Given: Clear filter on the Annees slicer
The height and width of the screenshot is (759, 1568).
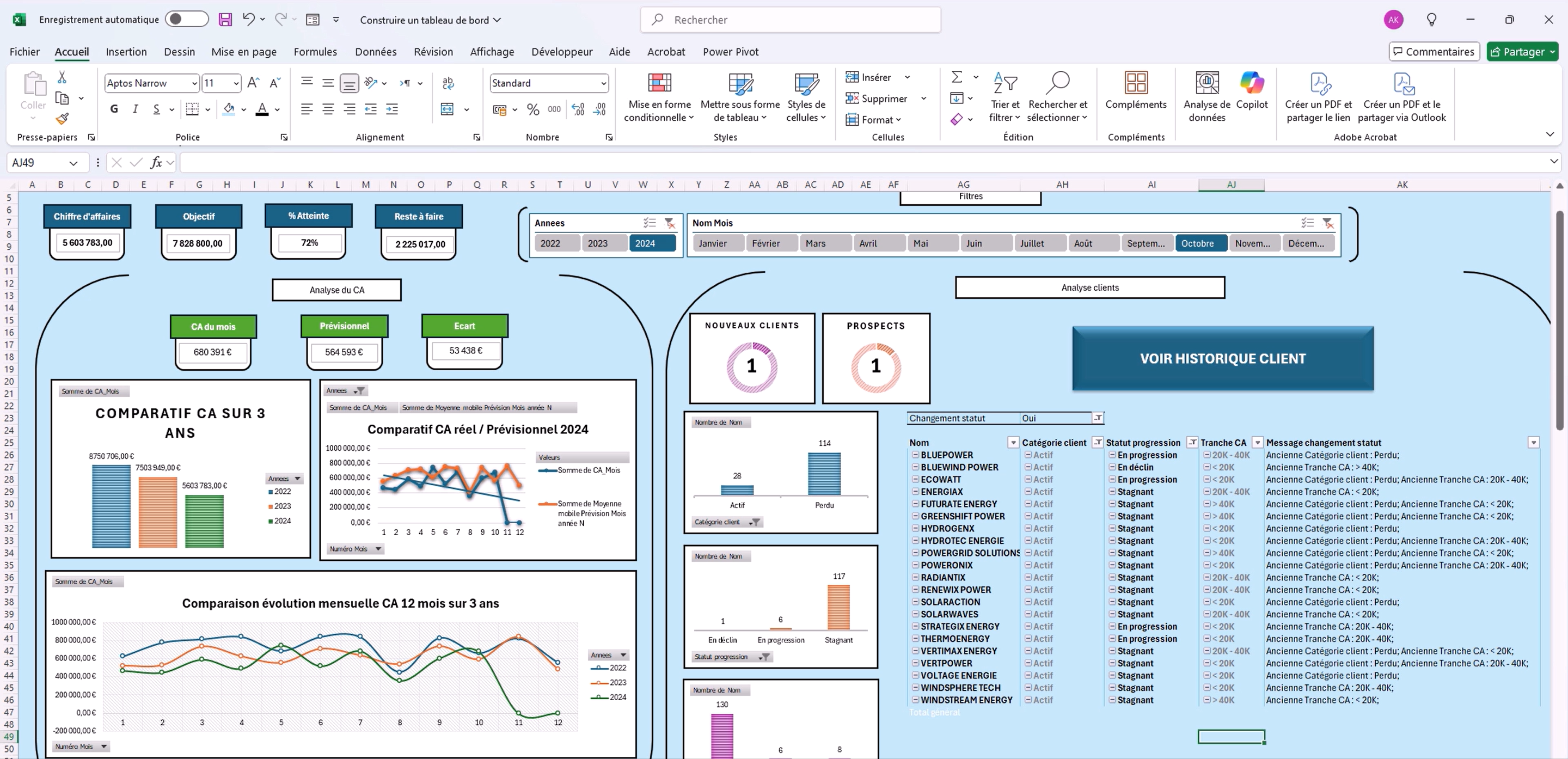Looking at the screenshot, I should (x=670, y=223).
